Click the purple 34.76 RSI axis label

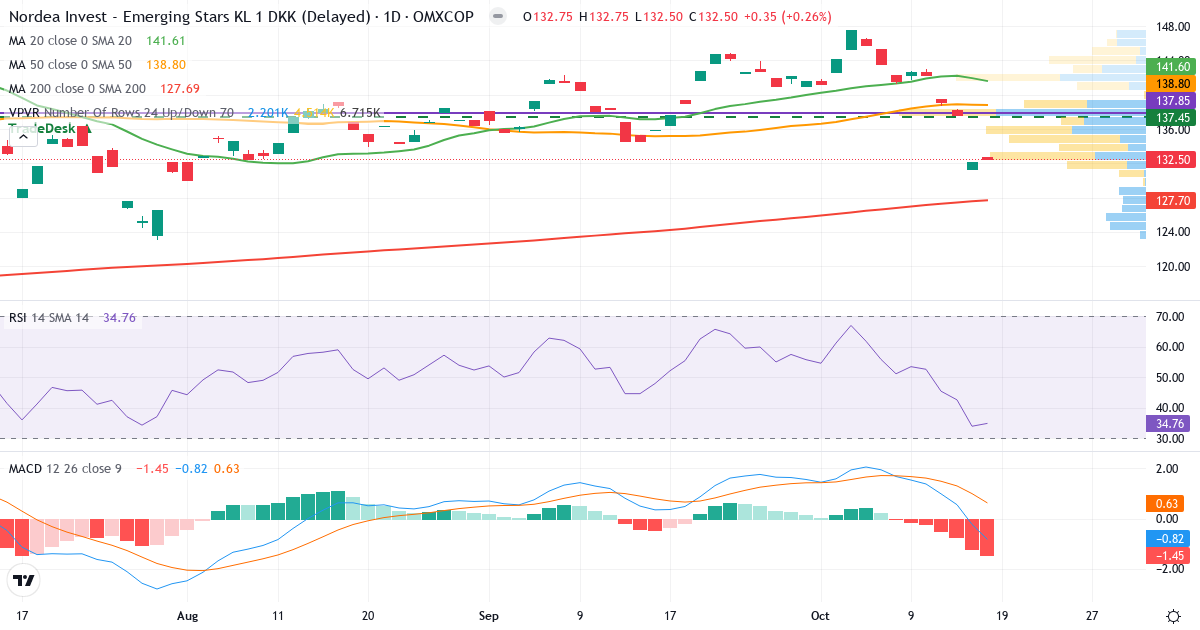[1168, 424]
